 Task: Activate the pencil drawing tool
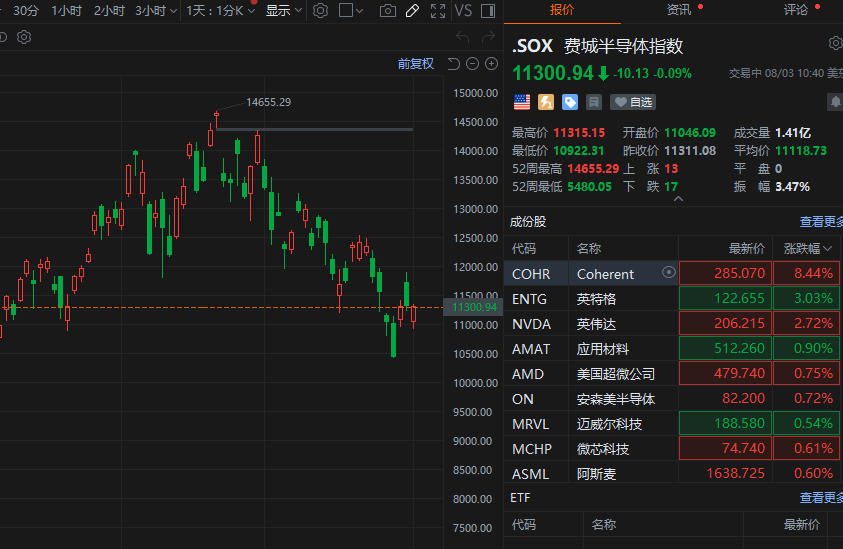point(412,11)
